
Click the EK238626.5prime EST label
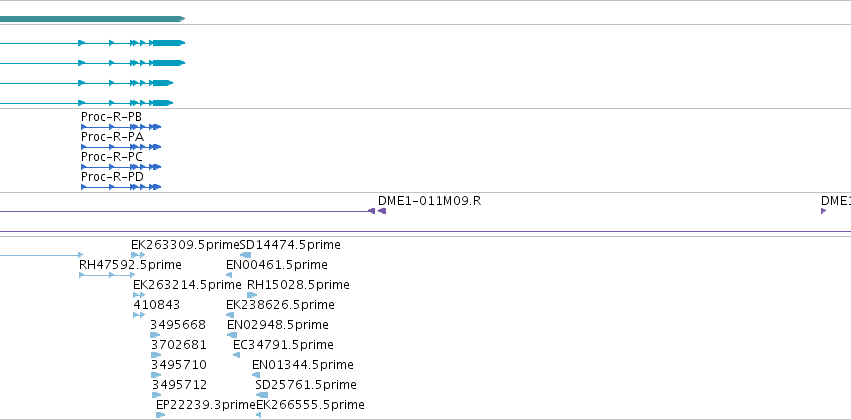pyautogui.click(x=280, y=305)
